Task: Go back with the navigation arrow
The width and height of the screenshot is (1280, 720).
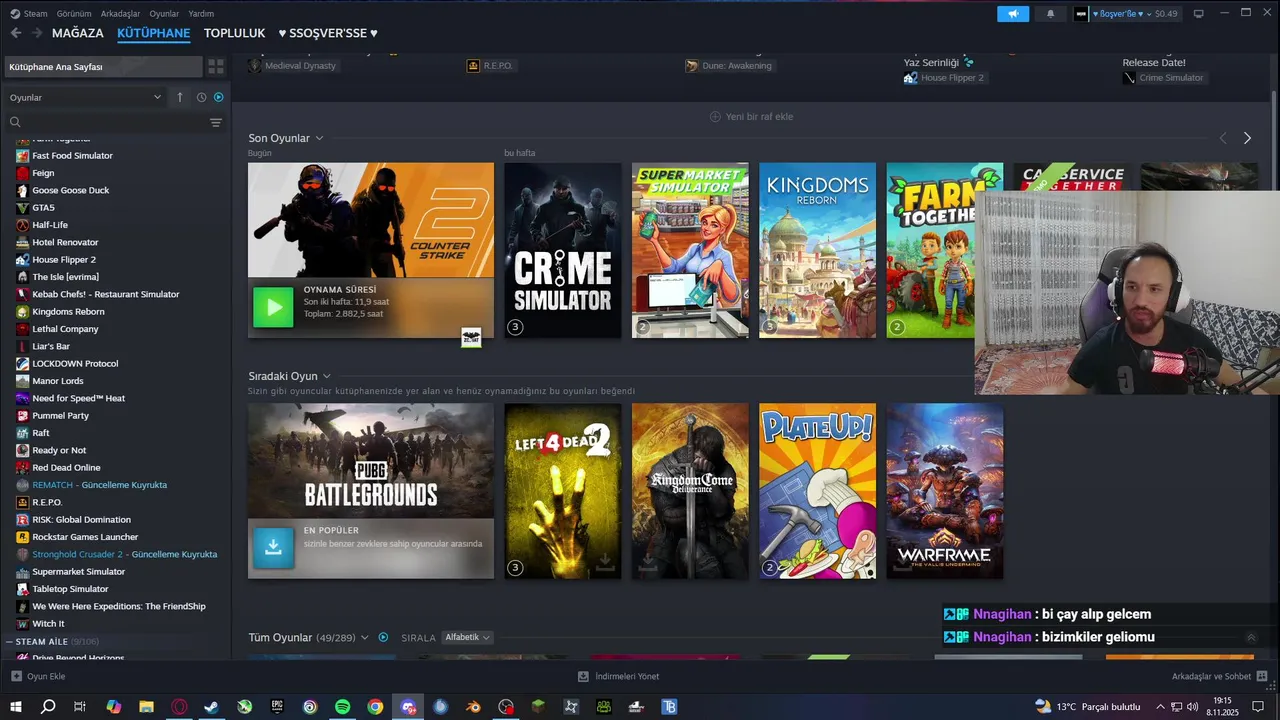Action: (16, 33)
